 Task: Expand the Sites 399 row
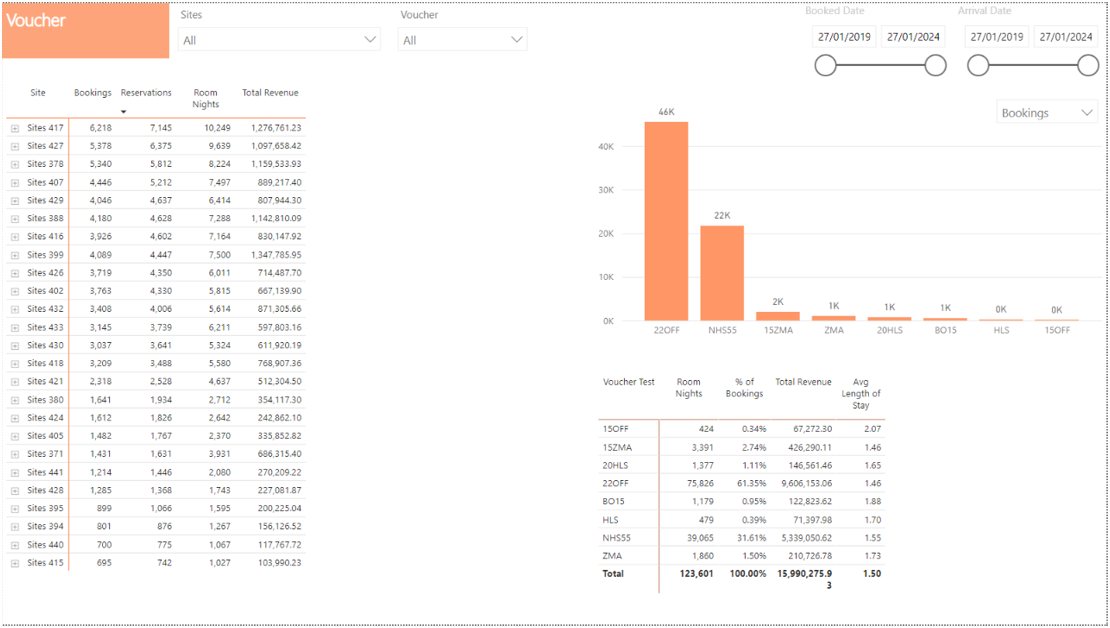pos(15,255)
